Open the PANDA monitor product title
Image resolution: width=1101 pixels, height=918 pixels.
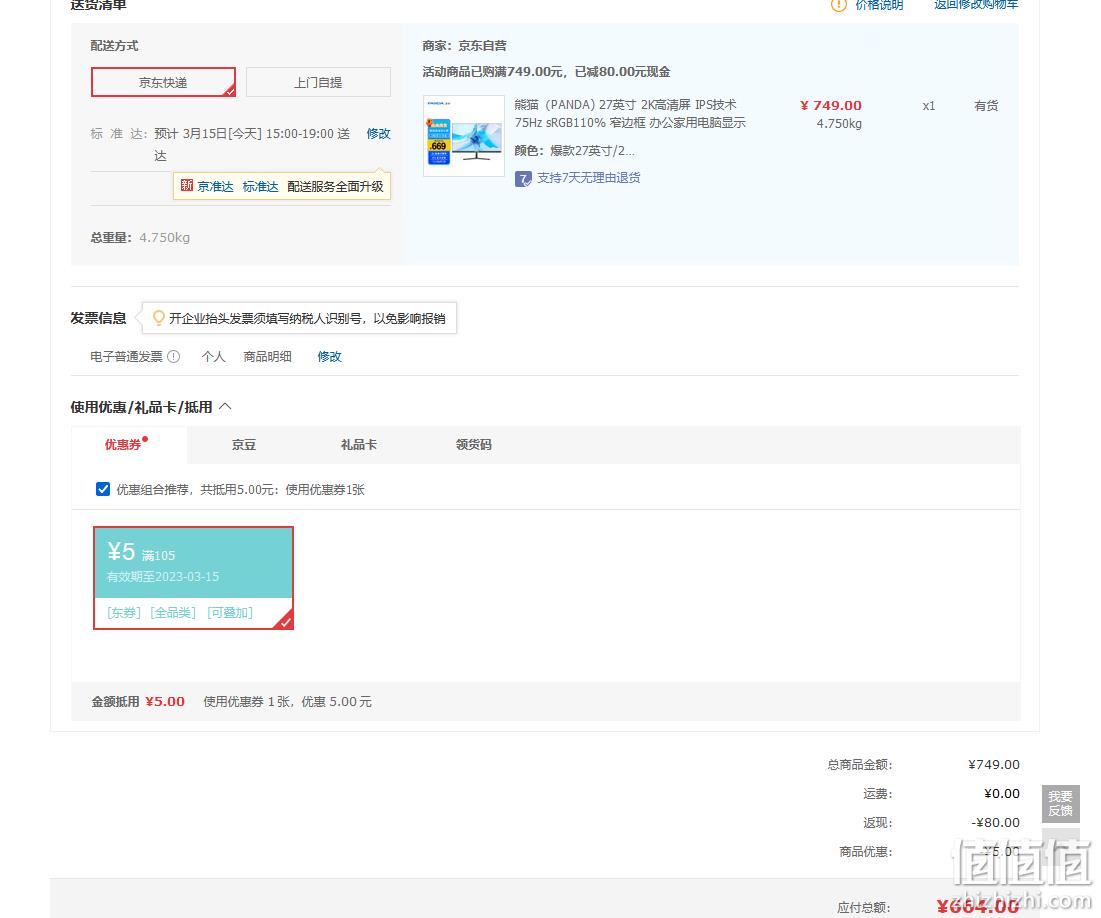pyautogui.click(x=630, y=114)
